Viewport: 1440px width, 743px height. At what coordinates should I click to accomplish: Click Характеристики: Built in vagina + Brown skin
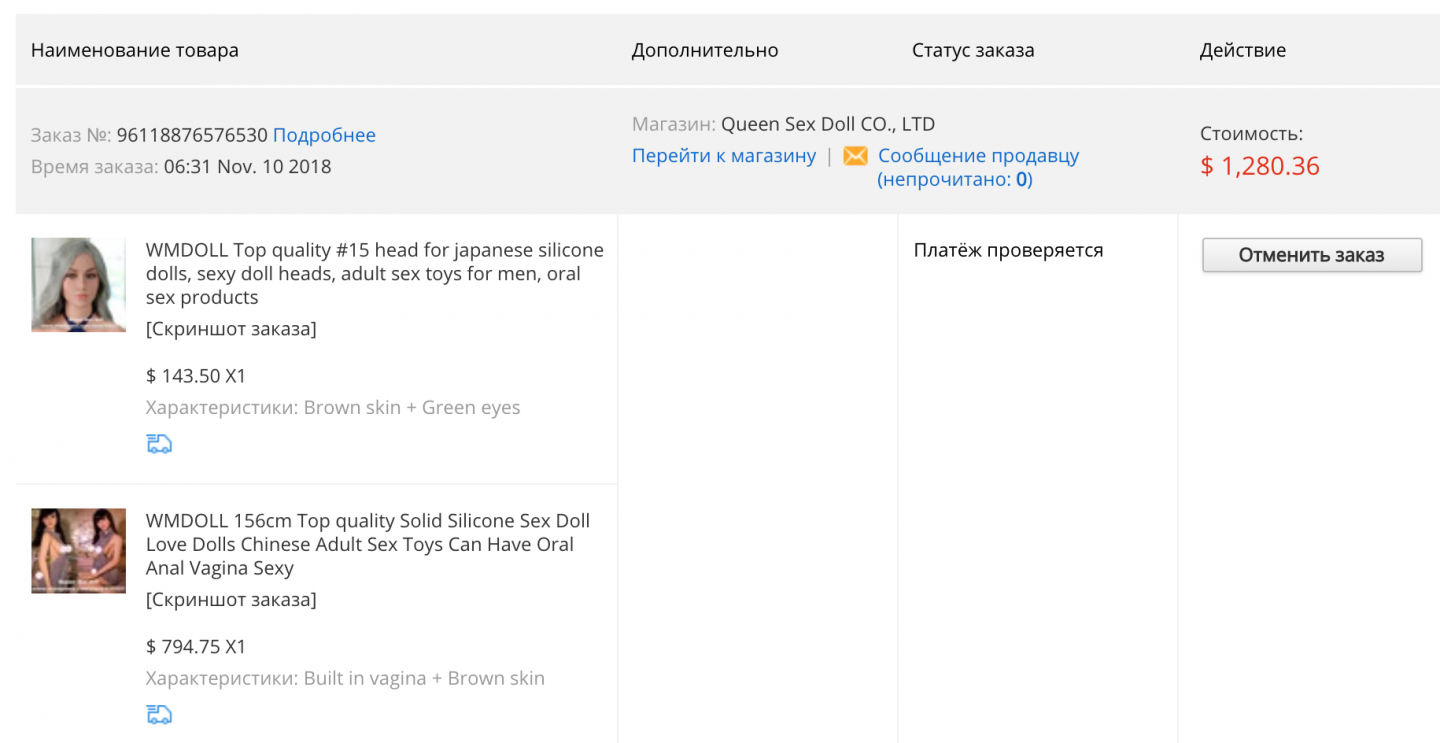345,678
